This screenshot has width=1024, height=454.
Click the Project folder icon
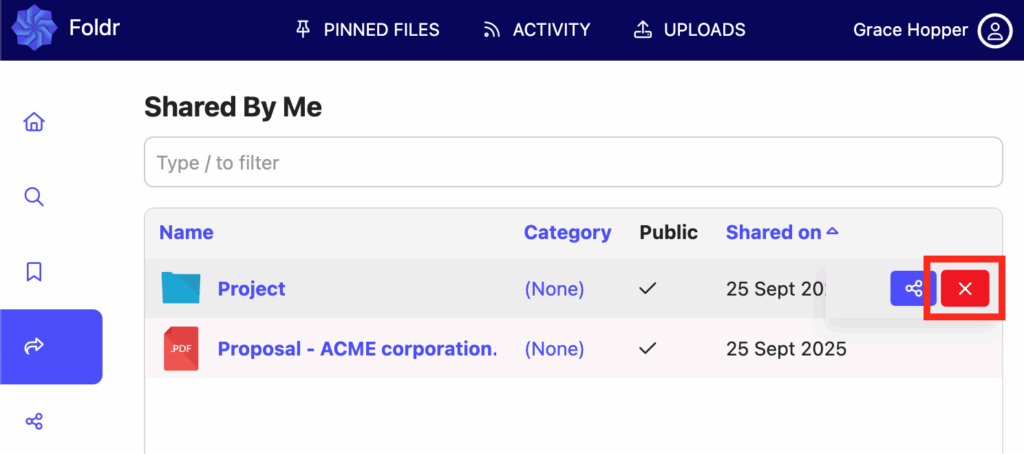(x=181, y=289)
